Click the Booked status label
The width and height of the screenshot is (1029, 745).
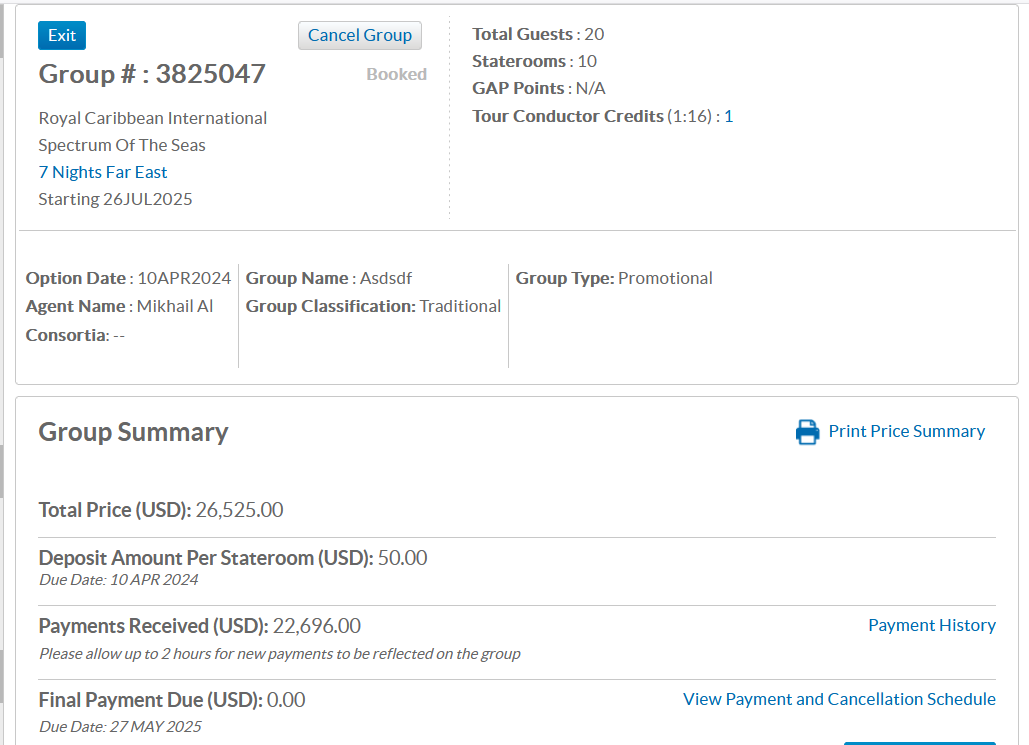coord(396,74)
